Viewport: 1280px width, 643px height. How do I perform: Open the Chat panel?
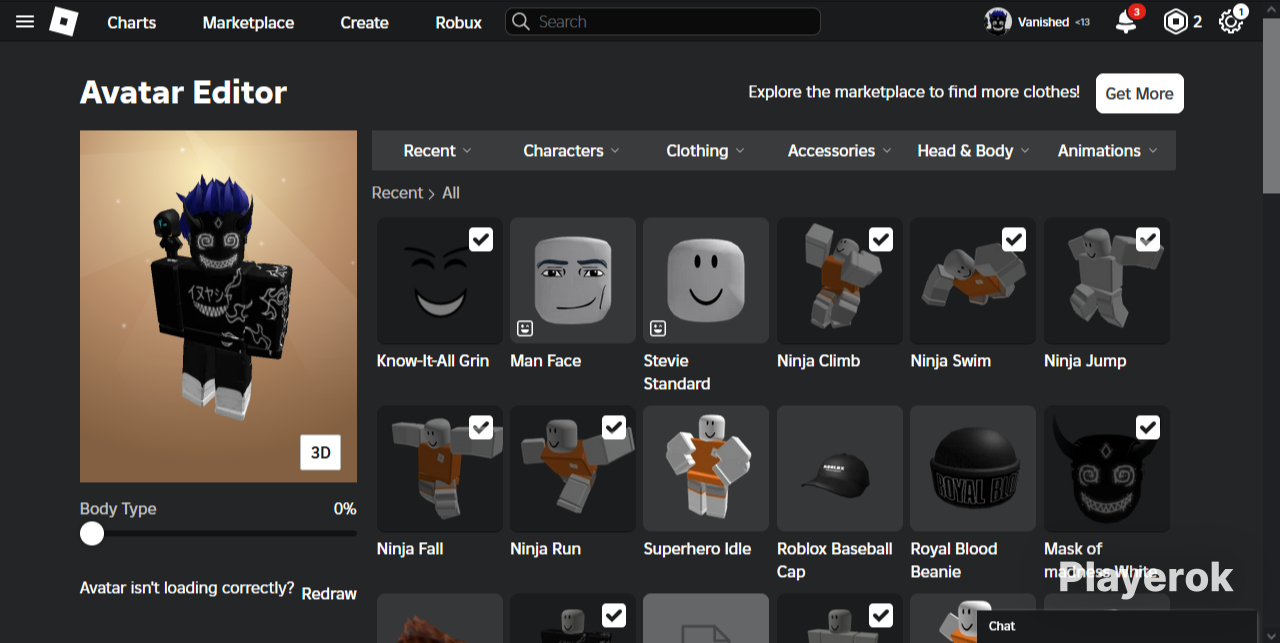coord(1117,626)
